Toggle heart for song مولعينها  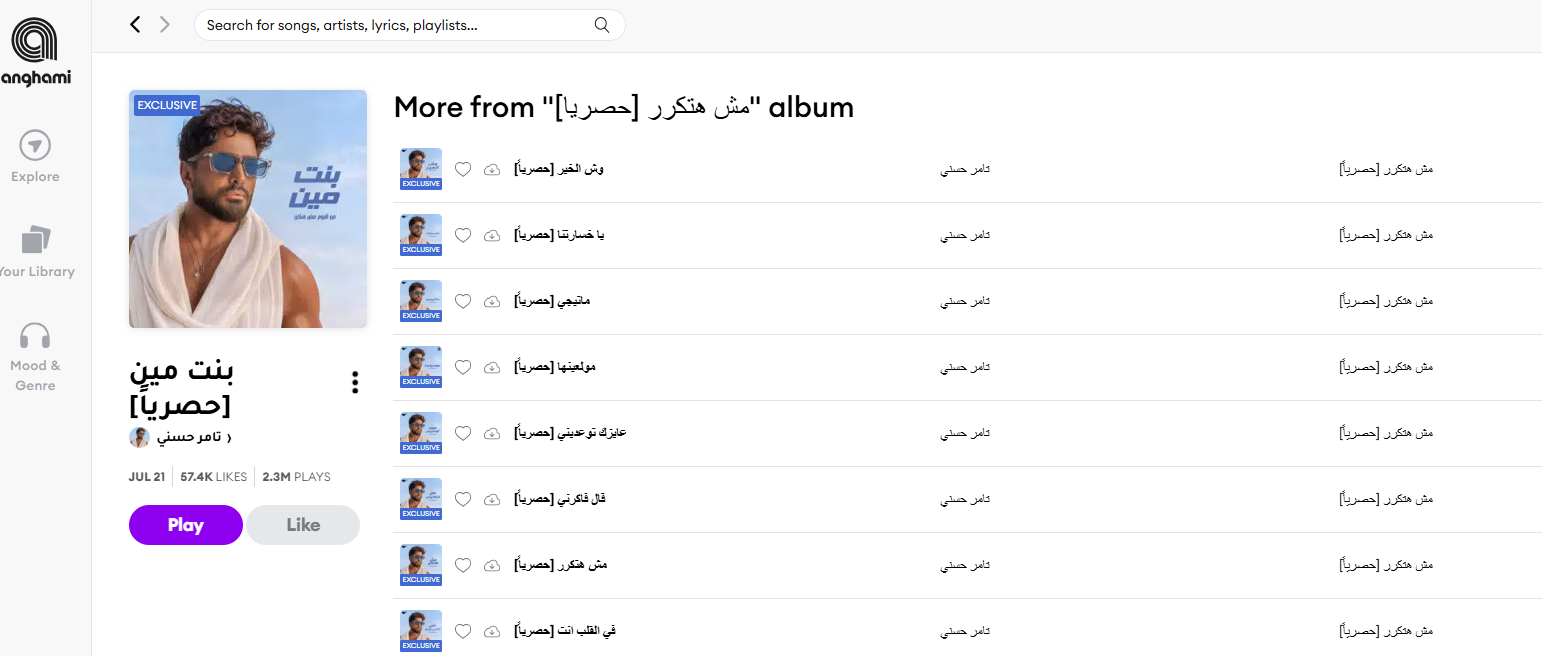coord(463,368)
